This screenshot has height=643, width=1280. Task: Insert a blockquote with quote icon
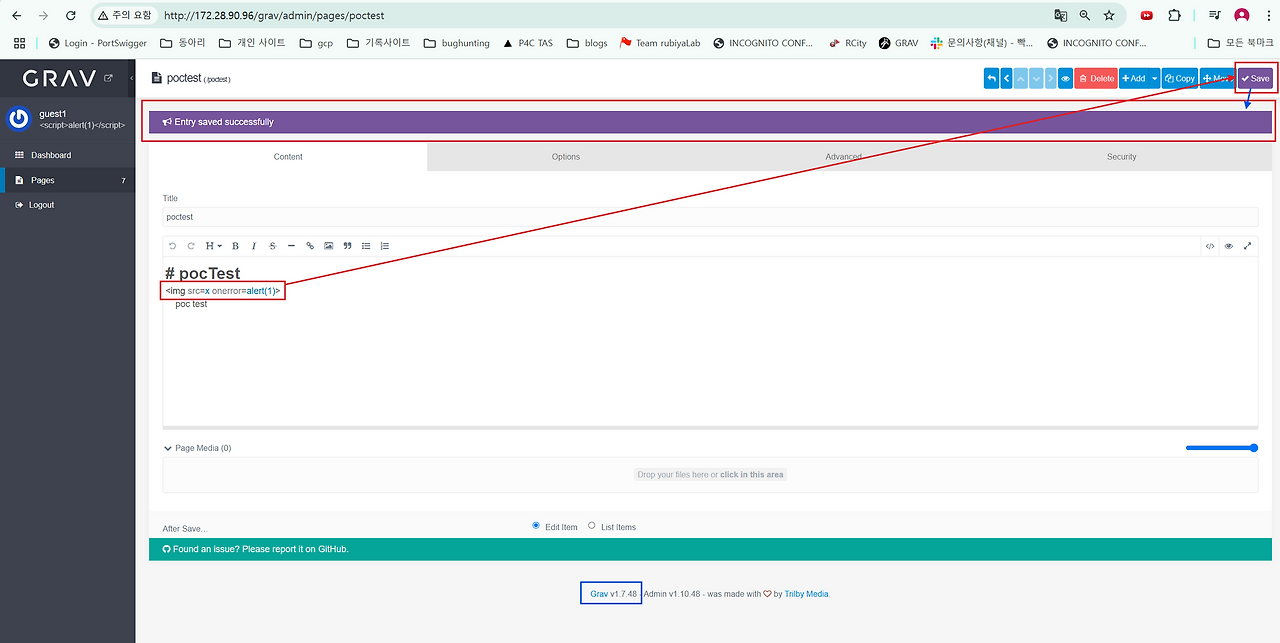click(x=347, y=246)
